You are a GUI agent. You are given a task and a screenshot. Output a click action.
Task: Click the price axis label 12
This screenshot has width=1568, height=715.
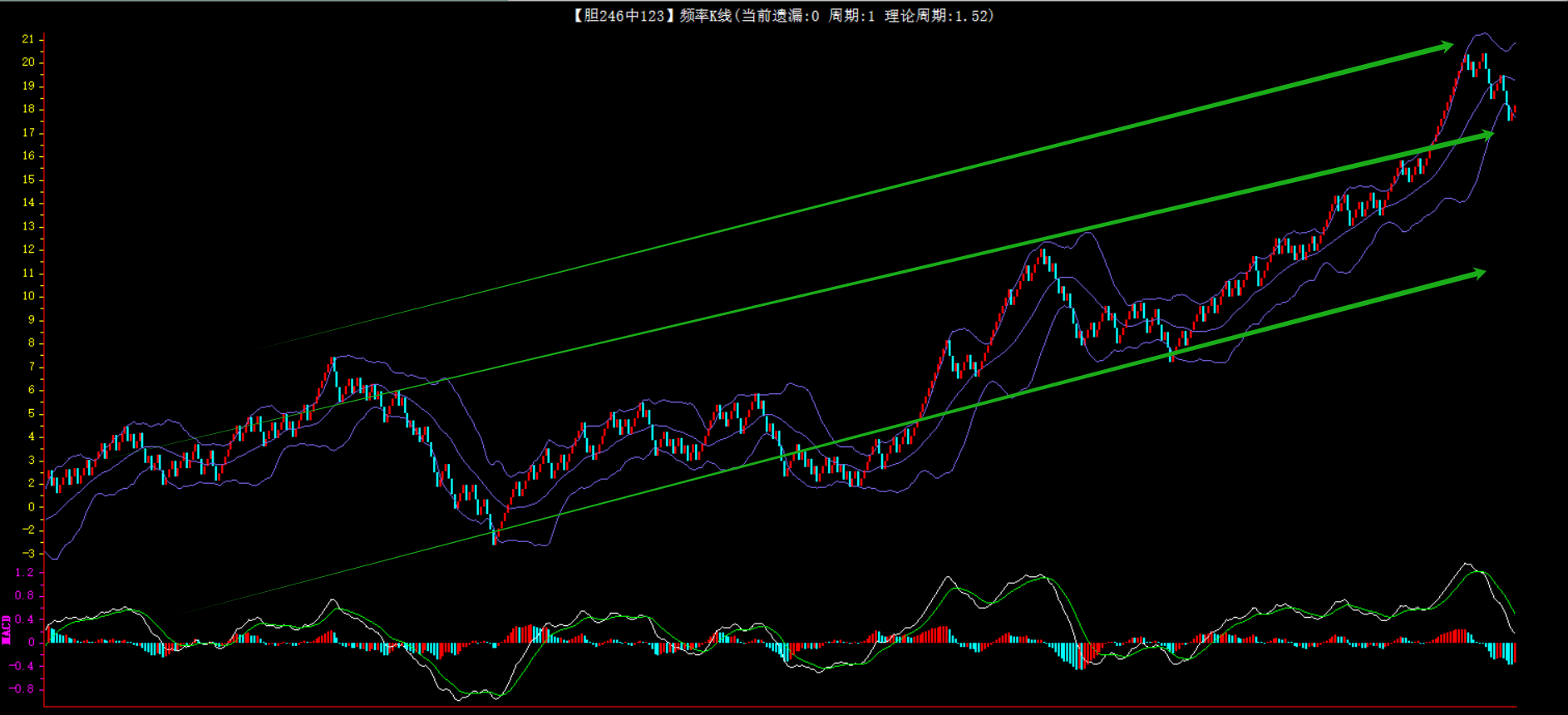pos(28,249)
